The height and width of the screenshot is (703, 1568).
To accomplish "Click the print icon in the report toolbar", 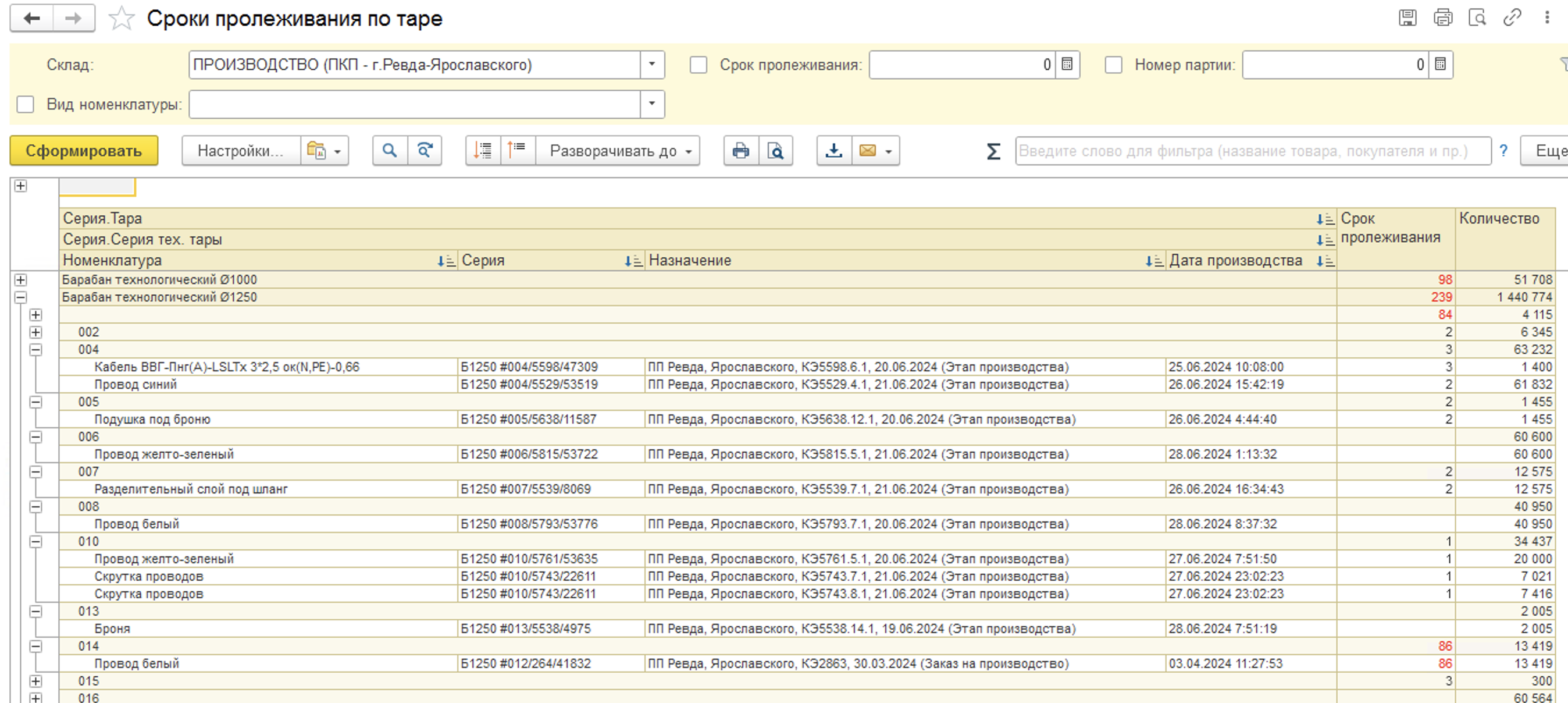I will 741,151.
